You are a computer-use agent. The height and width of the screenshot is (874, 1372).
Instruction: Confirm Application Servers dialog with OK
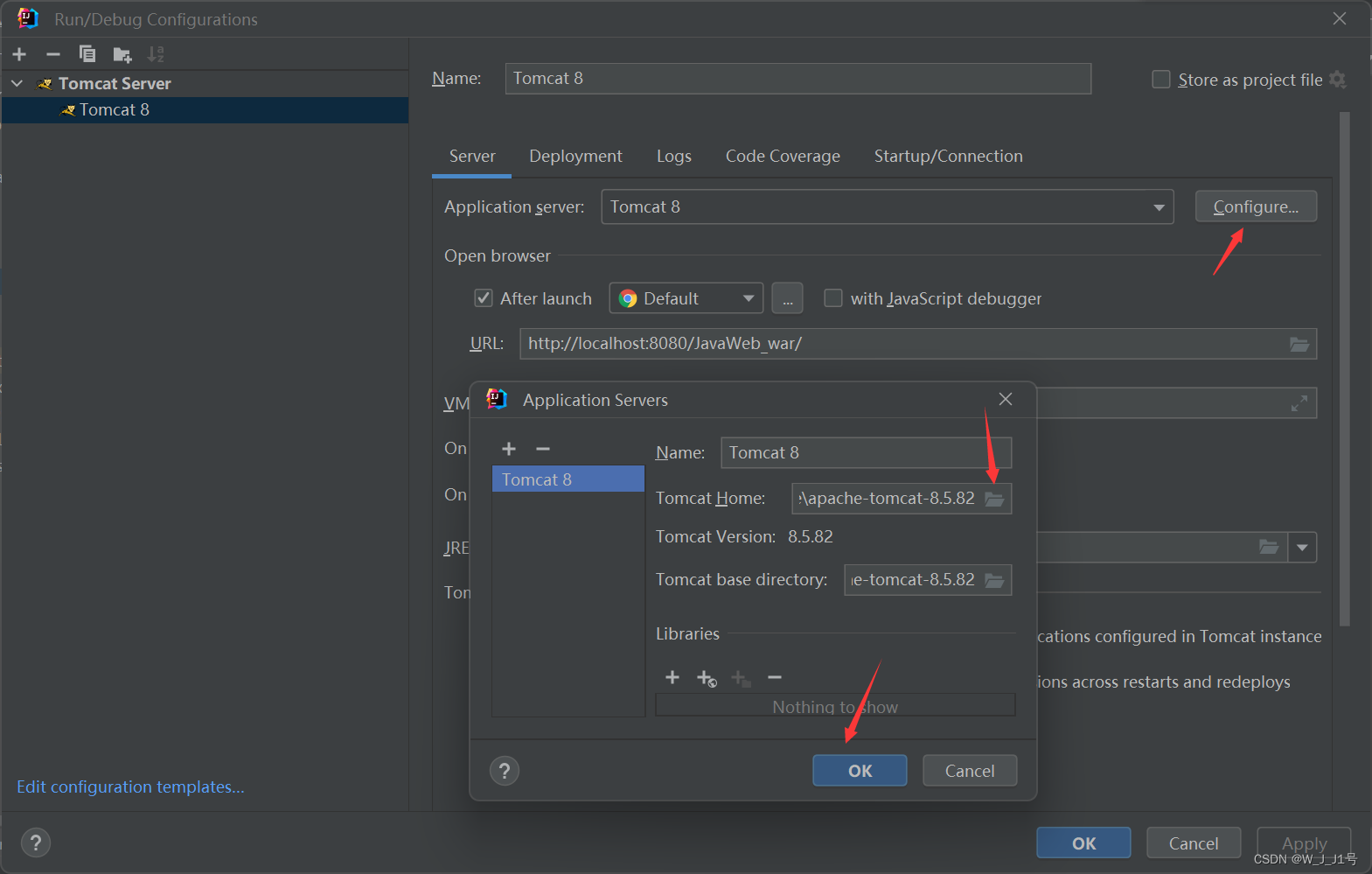point(860,771)
